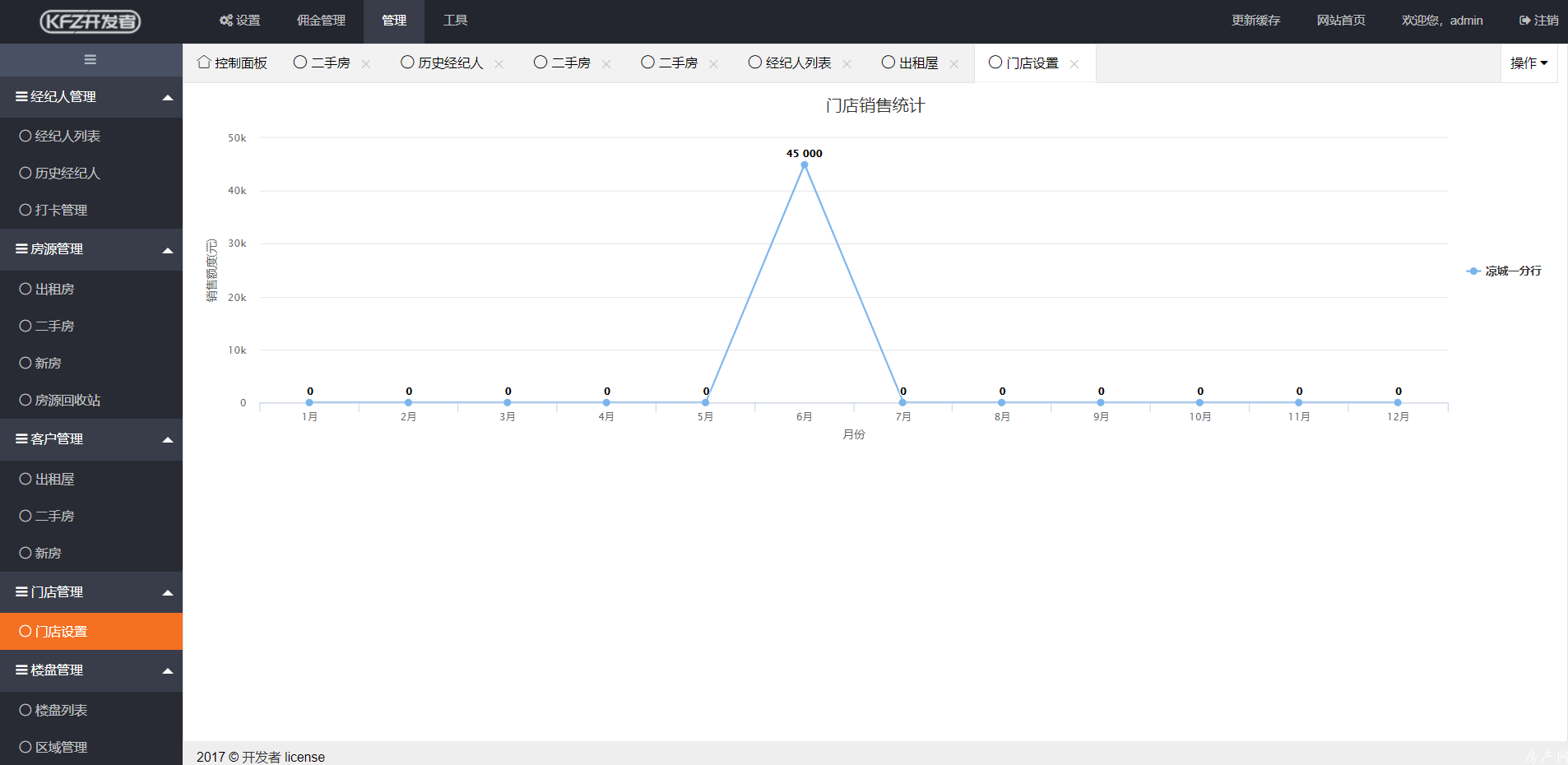Switch to the 历史经纪人 tab
The image size is (1568, 765).
point(442,63)
